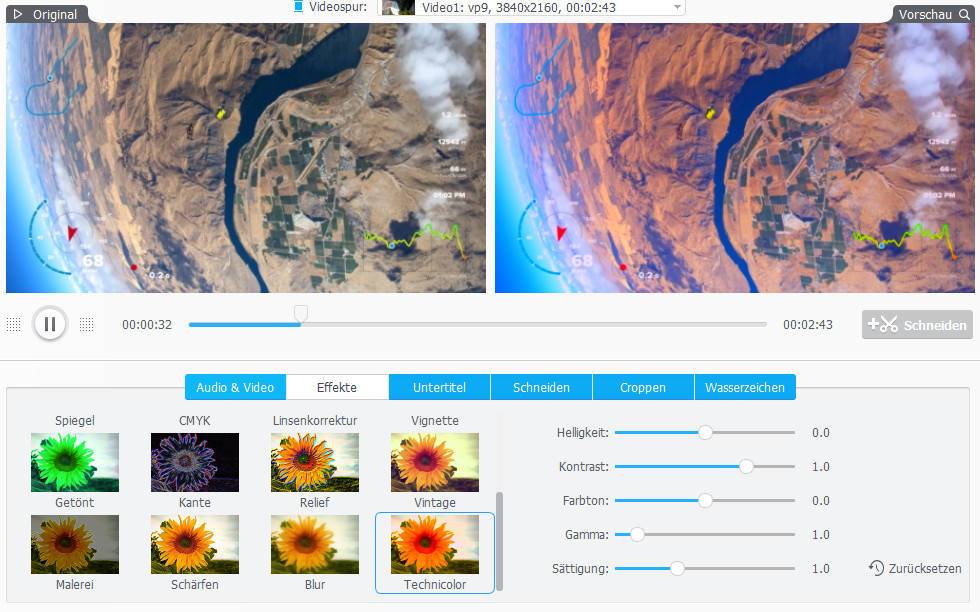980x612 pixels.
Task: Click the Vorschau effect preview pane
Action: click(x=734, y=158)
